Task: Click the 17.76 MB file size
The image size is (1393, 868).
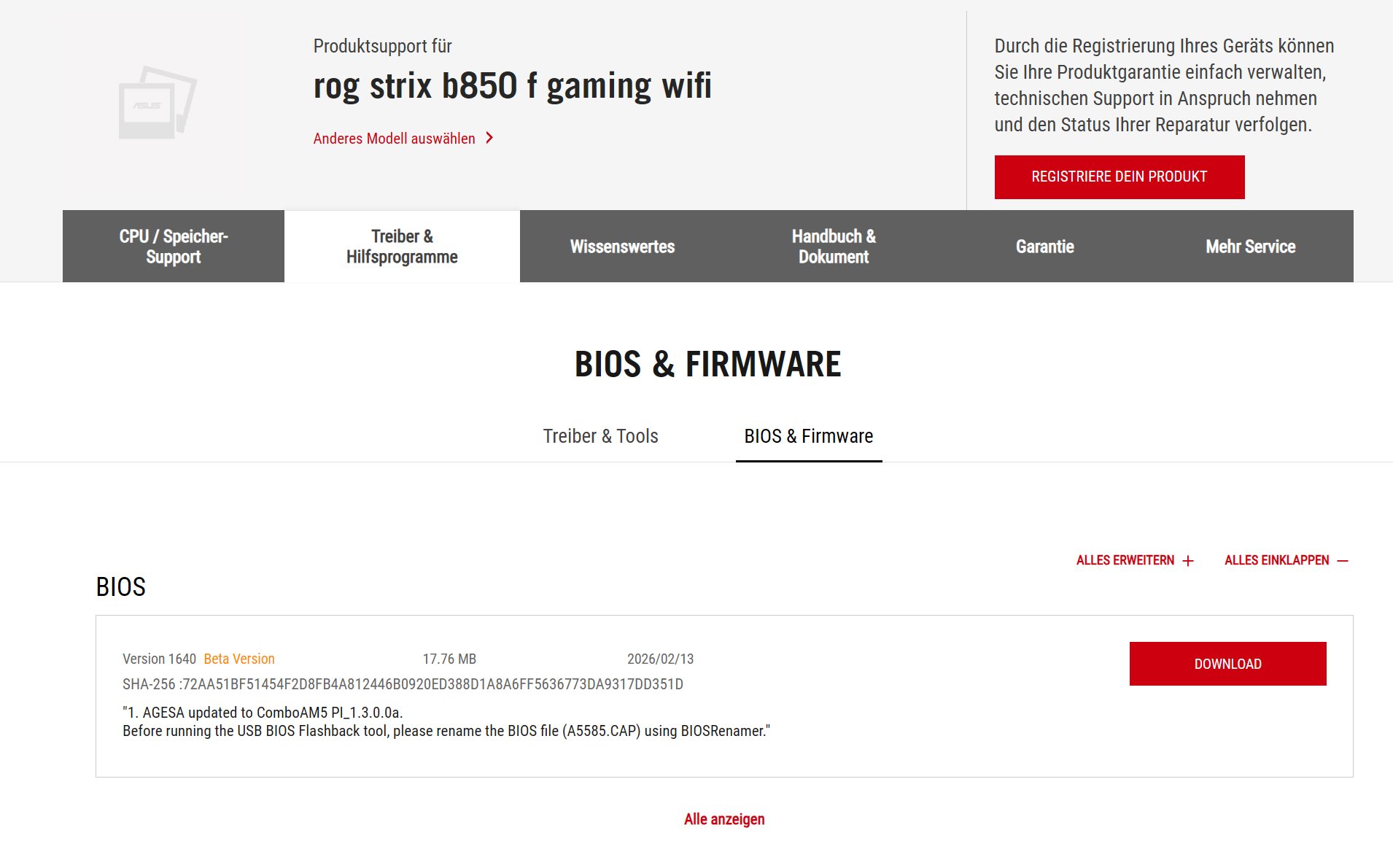Action: click(449, 659)
